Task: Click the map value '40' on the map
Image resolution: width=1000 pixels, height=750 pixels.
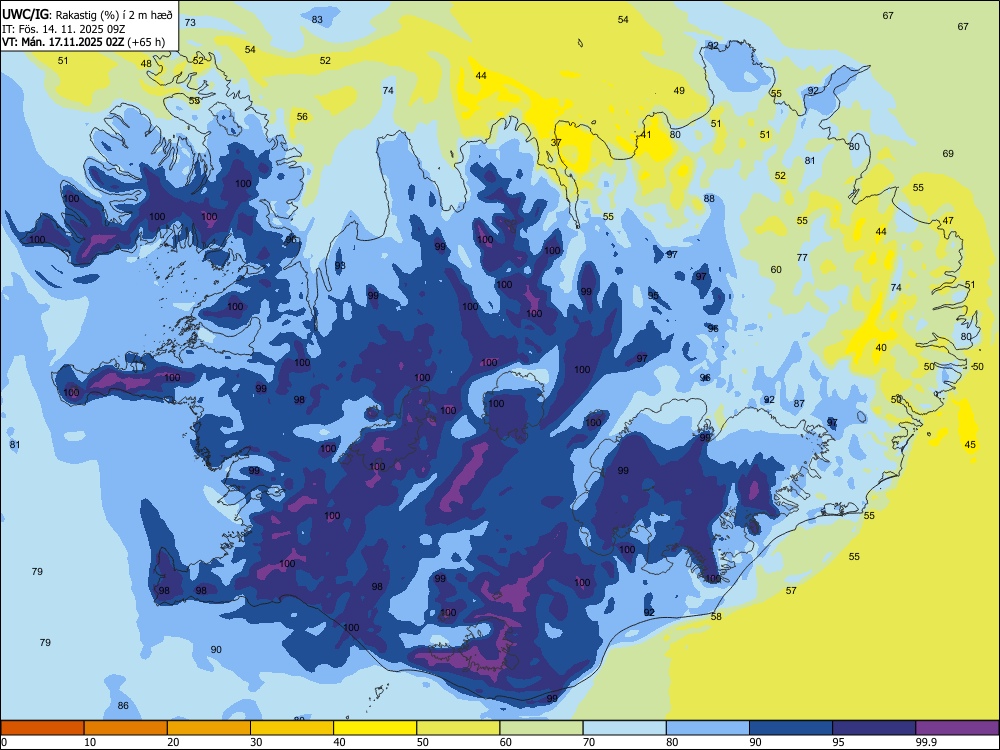Action: point(881,348)
